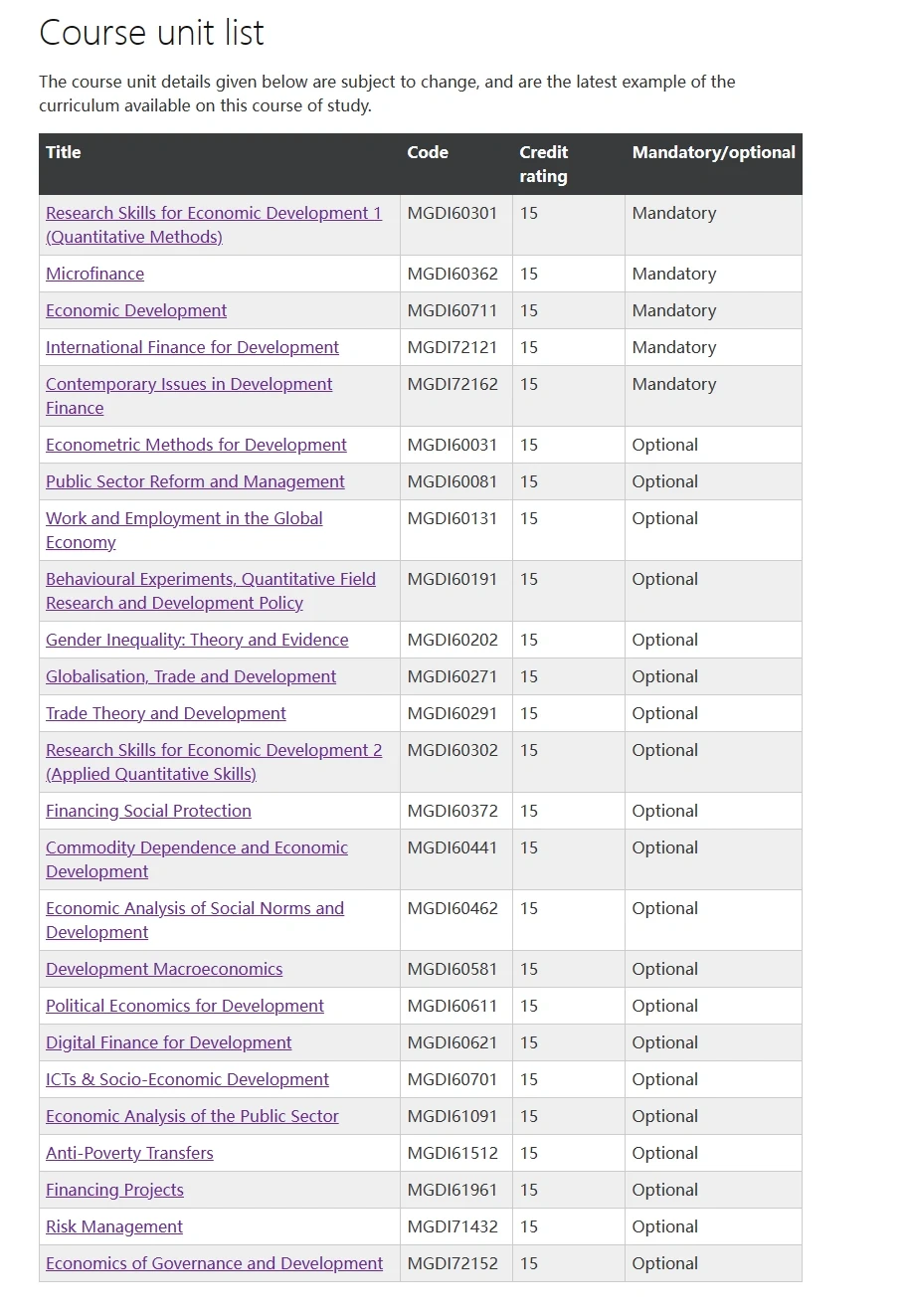The width and height of the screenshot is (906, 1316).
Task: Open Political Economics for Development link
Action: click(185, 1006)
